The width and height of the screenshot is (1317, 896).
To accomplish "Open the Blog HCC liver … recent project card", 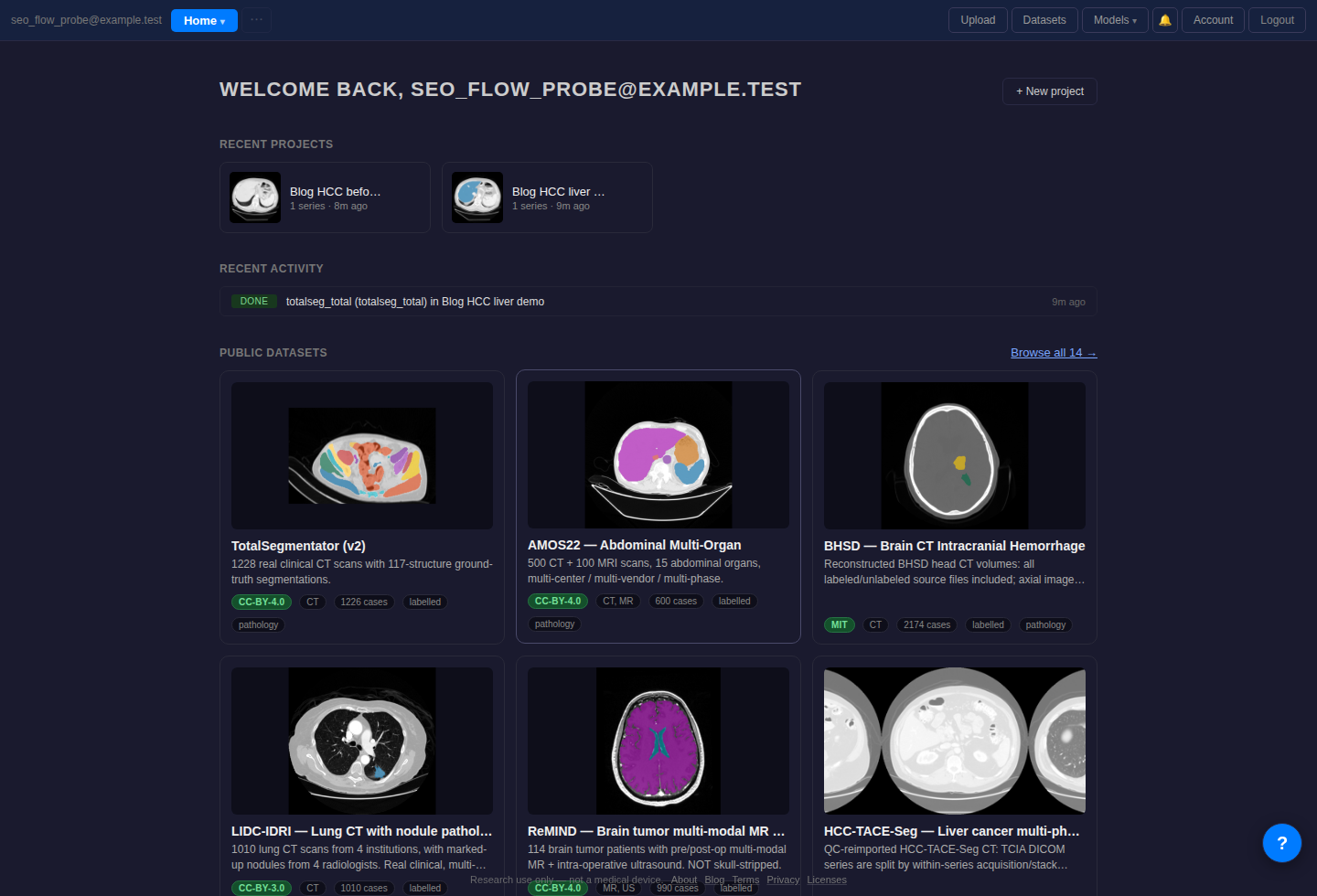I will [547, 197].
